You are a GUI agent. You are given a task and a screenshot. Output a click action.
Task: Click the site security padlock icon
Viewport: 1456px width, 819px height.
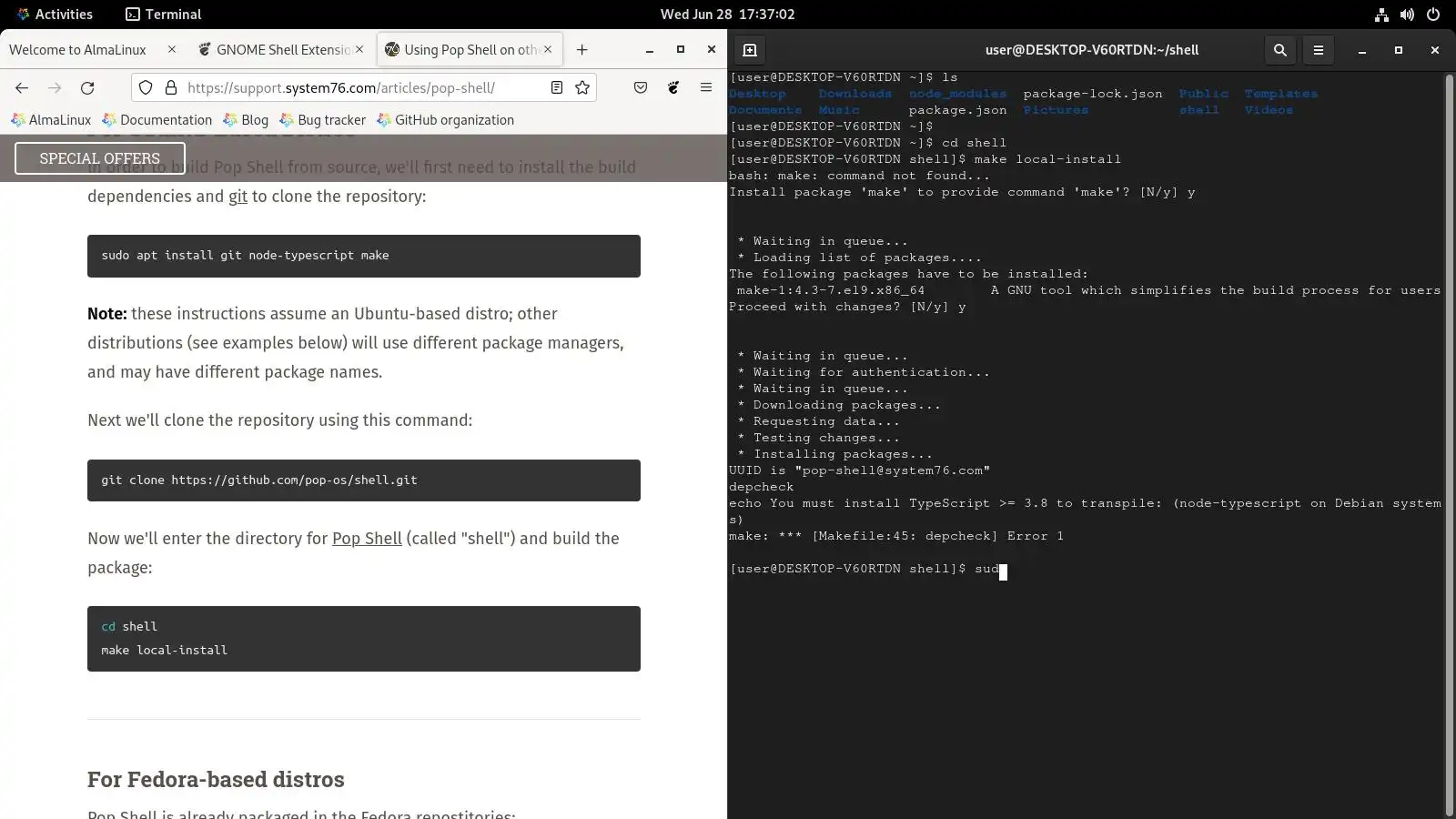(x=171, y=87)
